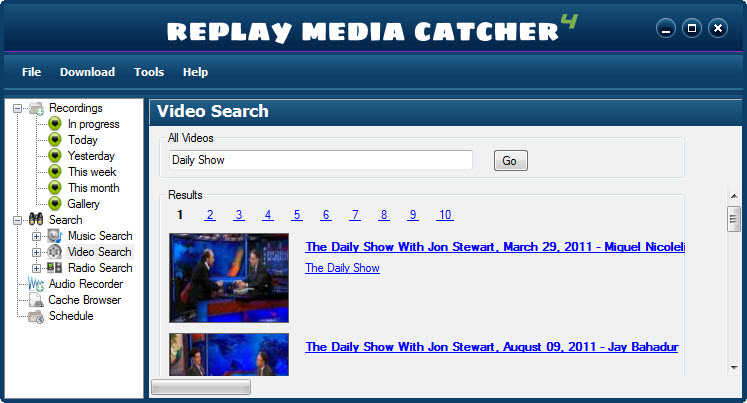
Task: Maximize the Replay Media Catcher window
Action: click(x=692, y=29)
